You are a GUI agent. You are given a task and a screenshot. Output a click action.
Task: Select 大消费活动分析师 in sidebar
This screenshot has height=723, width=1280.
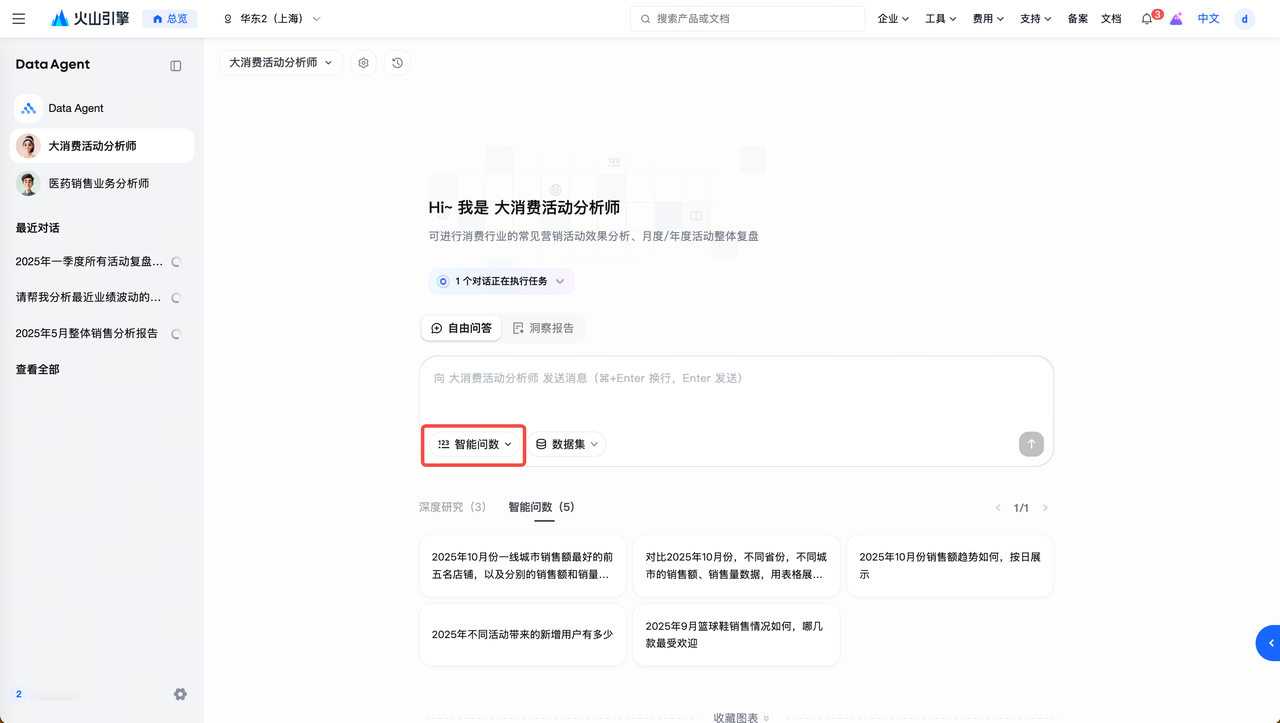point(102,146)
